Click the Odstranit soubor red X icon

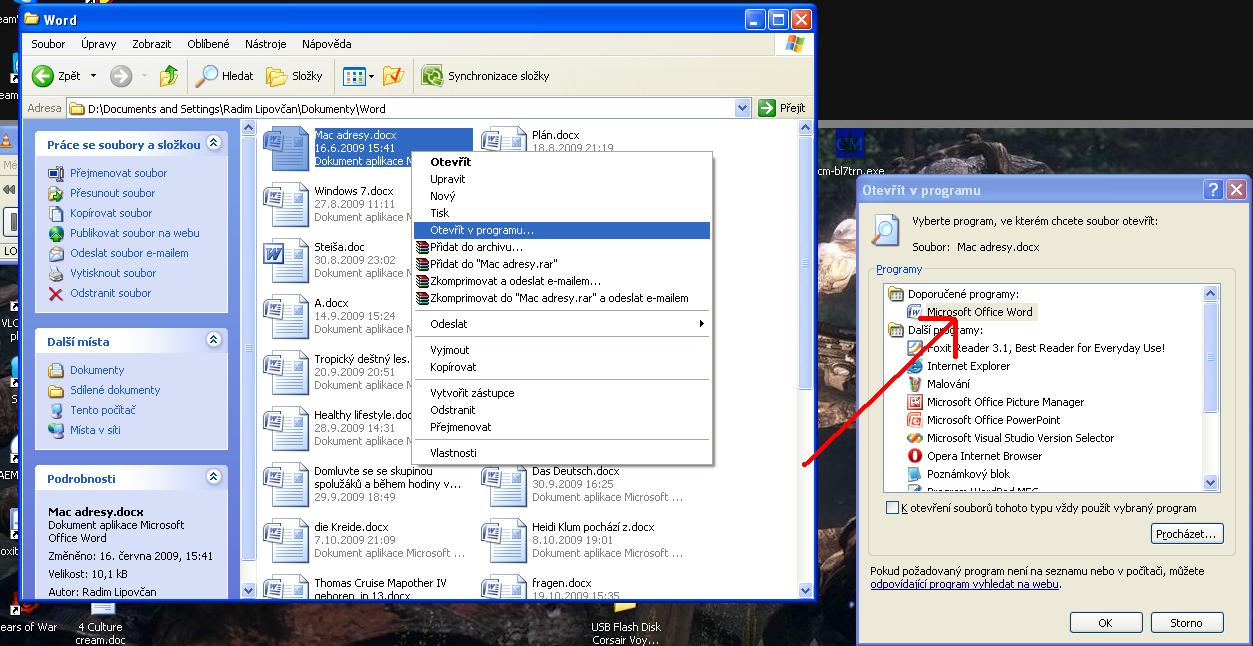coord(56,293)
